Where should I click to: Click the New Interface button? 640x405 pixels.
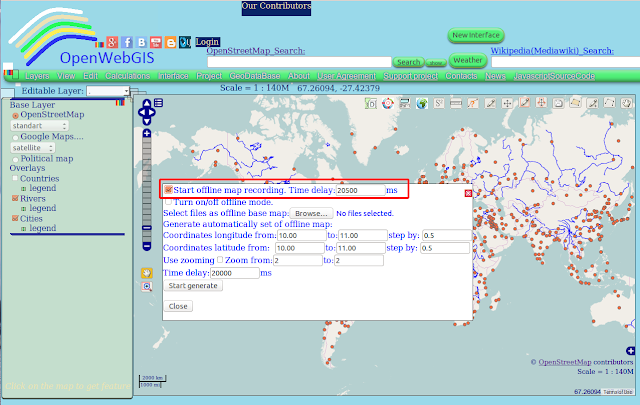(476, 36)
